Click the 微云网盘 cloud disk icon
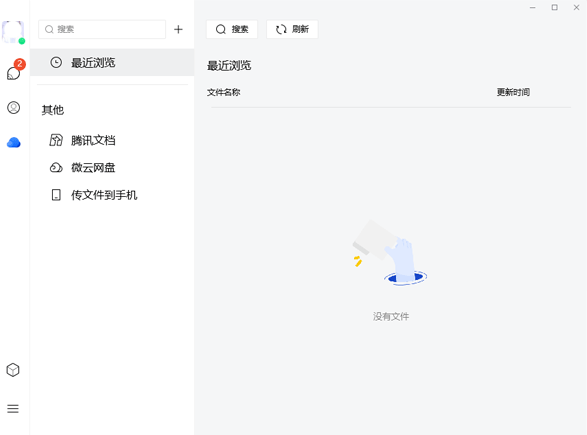 click(x=56, y=167)
